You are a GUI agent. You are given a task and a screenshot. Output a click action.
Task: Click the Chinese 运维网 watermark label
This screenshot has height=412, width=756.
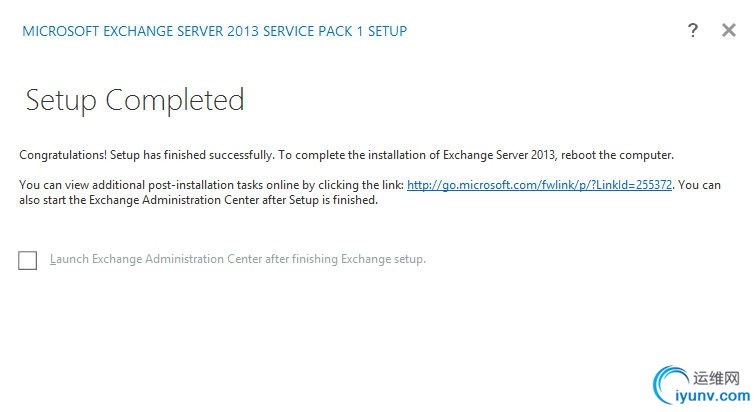pos(716,378)
